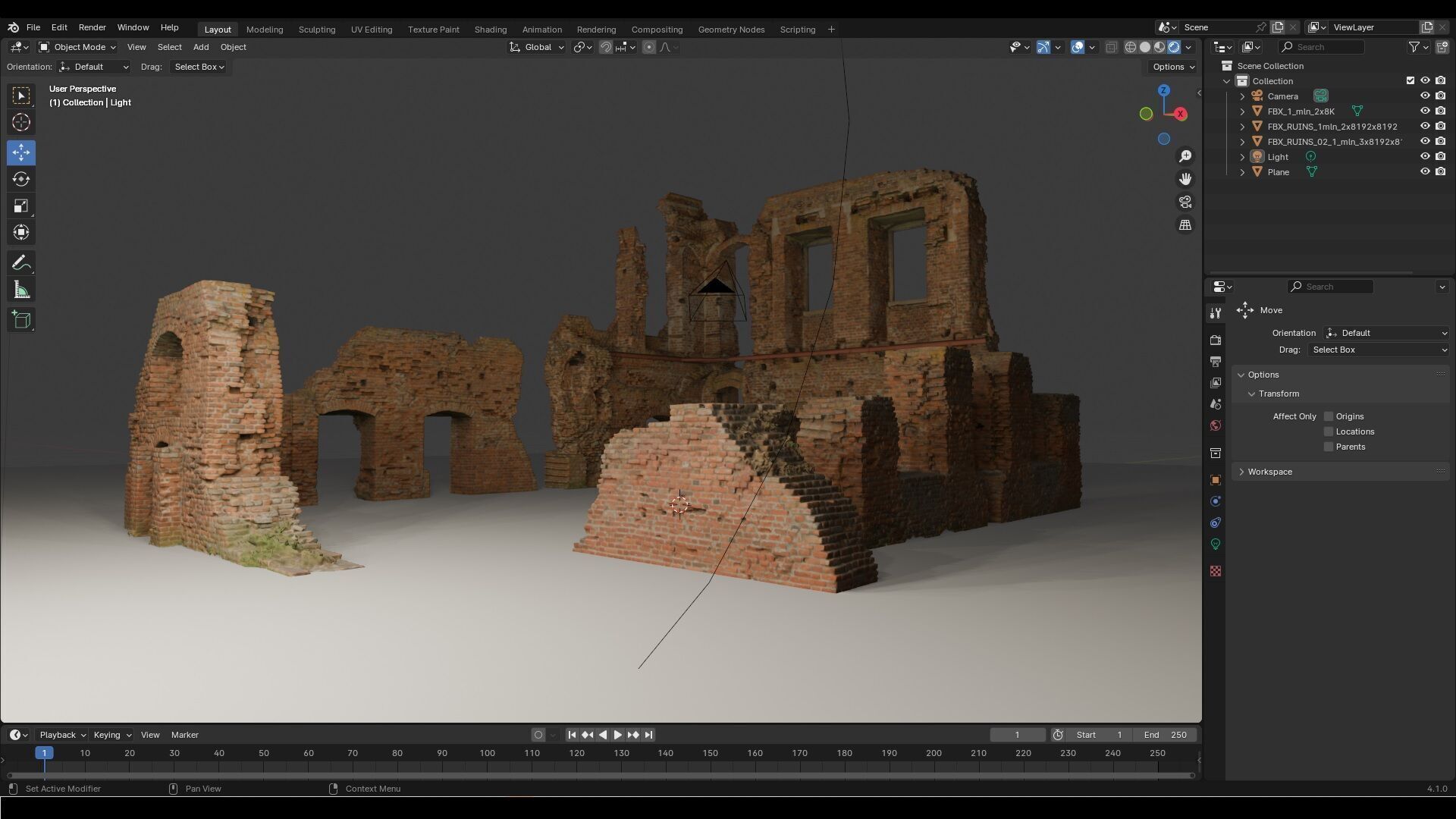The image size is (1456, 819).
Task: Open the Global transform orientation dropdown
Action: [537, 47]
